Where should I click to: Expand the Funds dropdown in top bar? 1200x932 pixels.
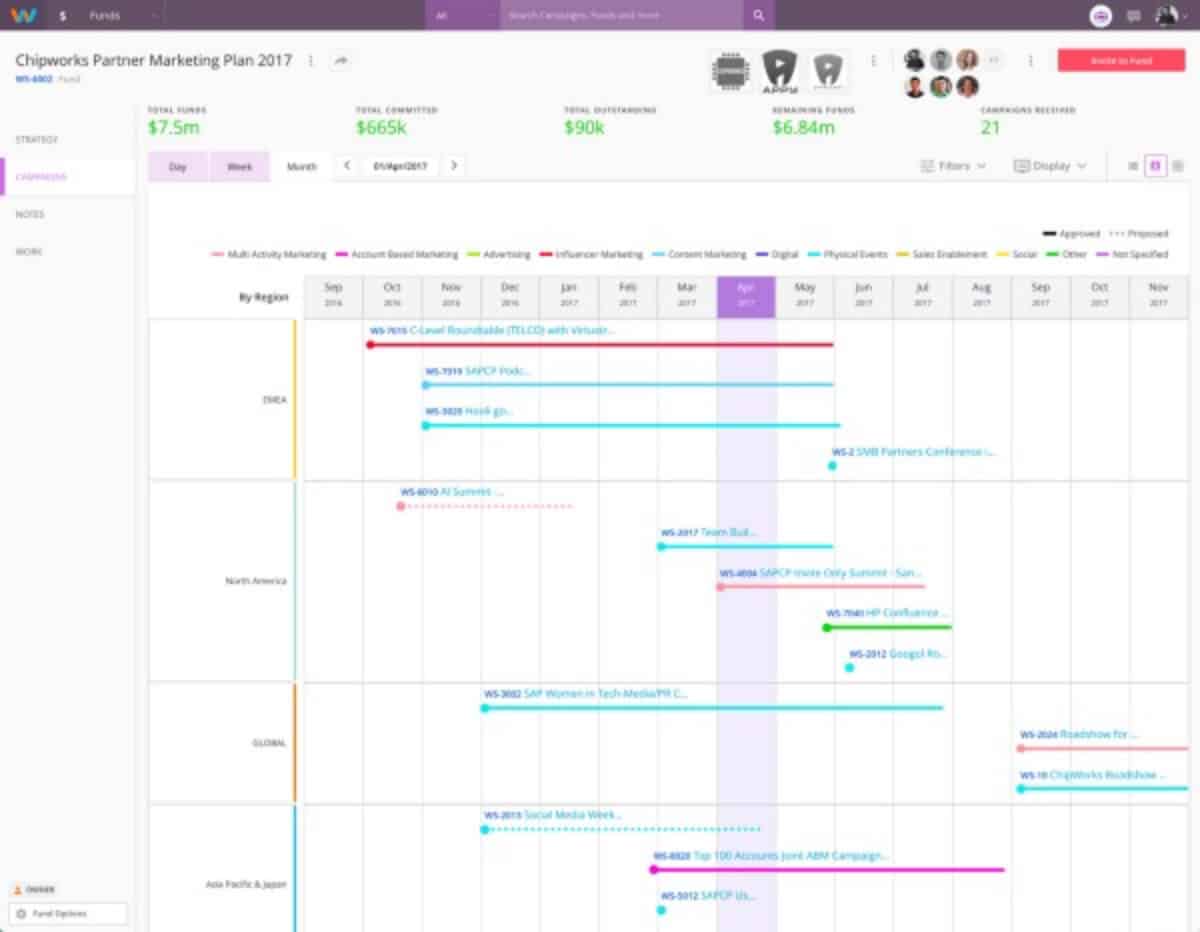point(122,16)
